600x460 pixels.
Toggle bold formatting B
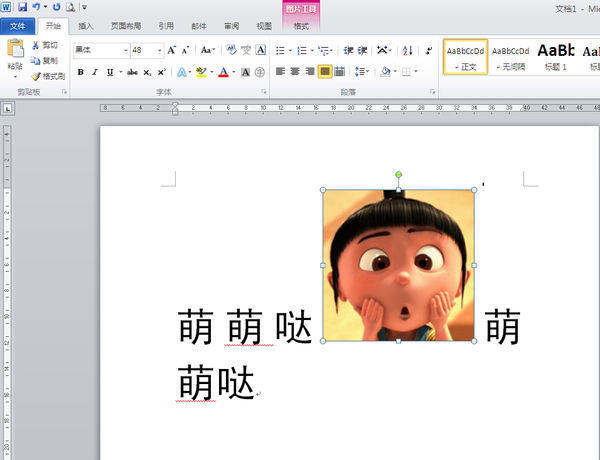click(x=80, y=72)
